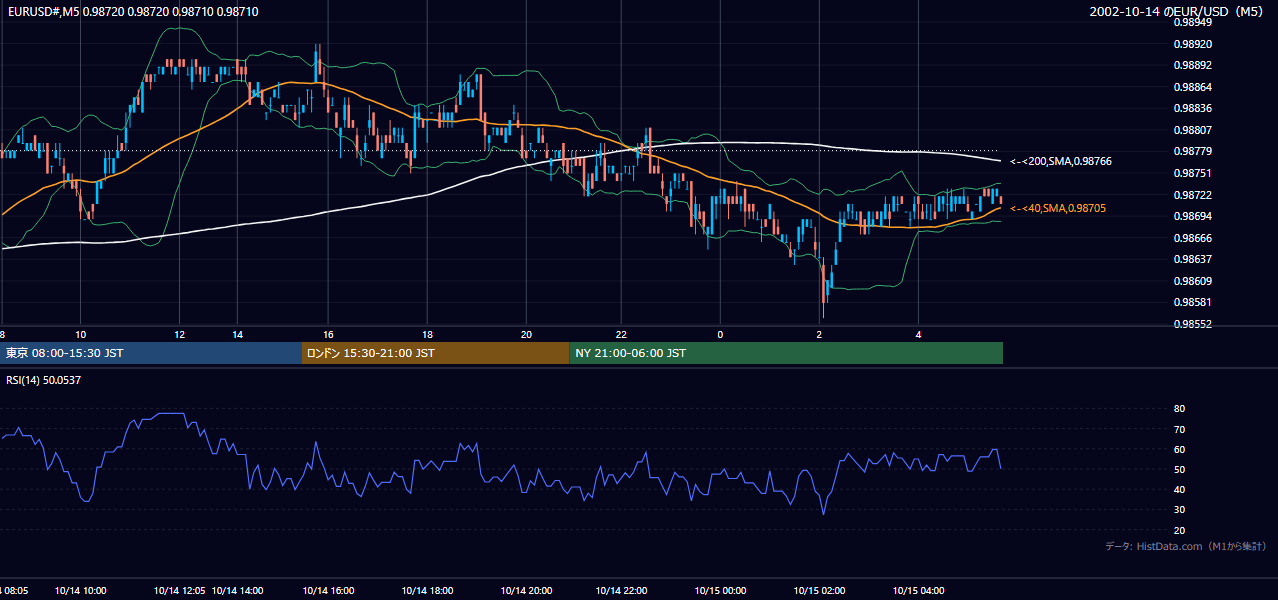Click the 0.98892 price axis label
Viewport: 1278px width, 600px height.
[1192, 66]
